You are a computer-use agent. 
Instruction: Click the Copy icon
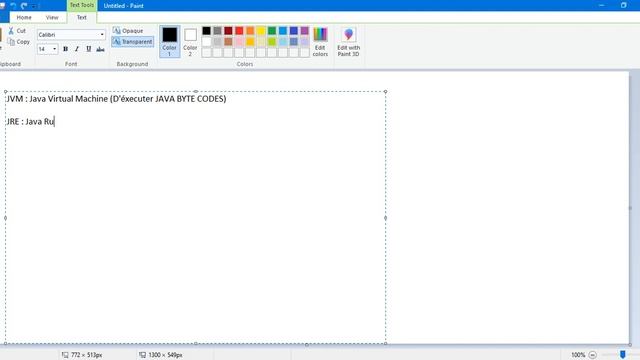click(x=11, y=42)
